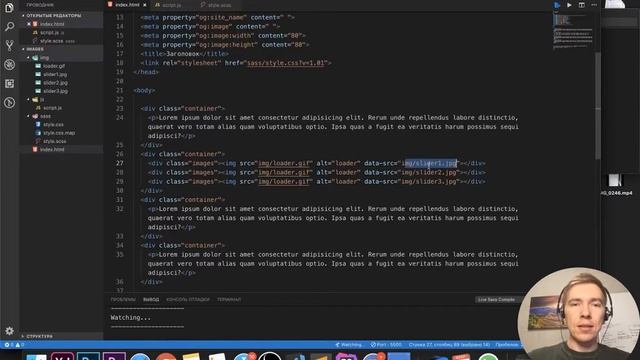
Task: Click the 'Watching...' output text
Action: (x=131, y=317)
